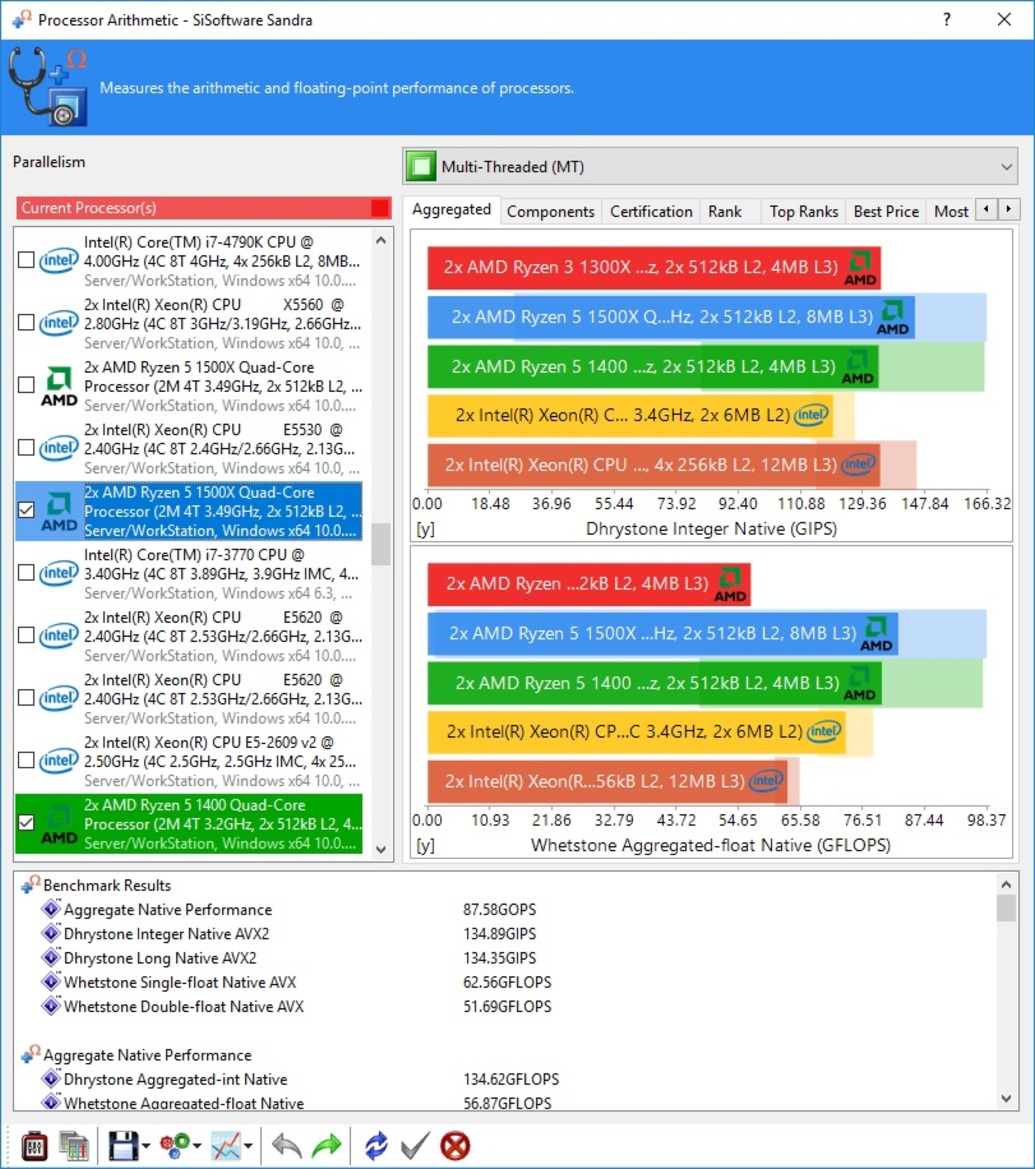The height and width of the screenshot is (1169, 1035).
Task: Click red Ryzen 3 1300X bar in Dhrystone chart
Action: point(654,268)
